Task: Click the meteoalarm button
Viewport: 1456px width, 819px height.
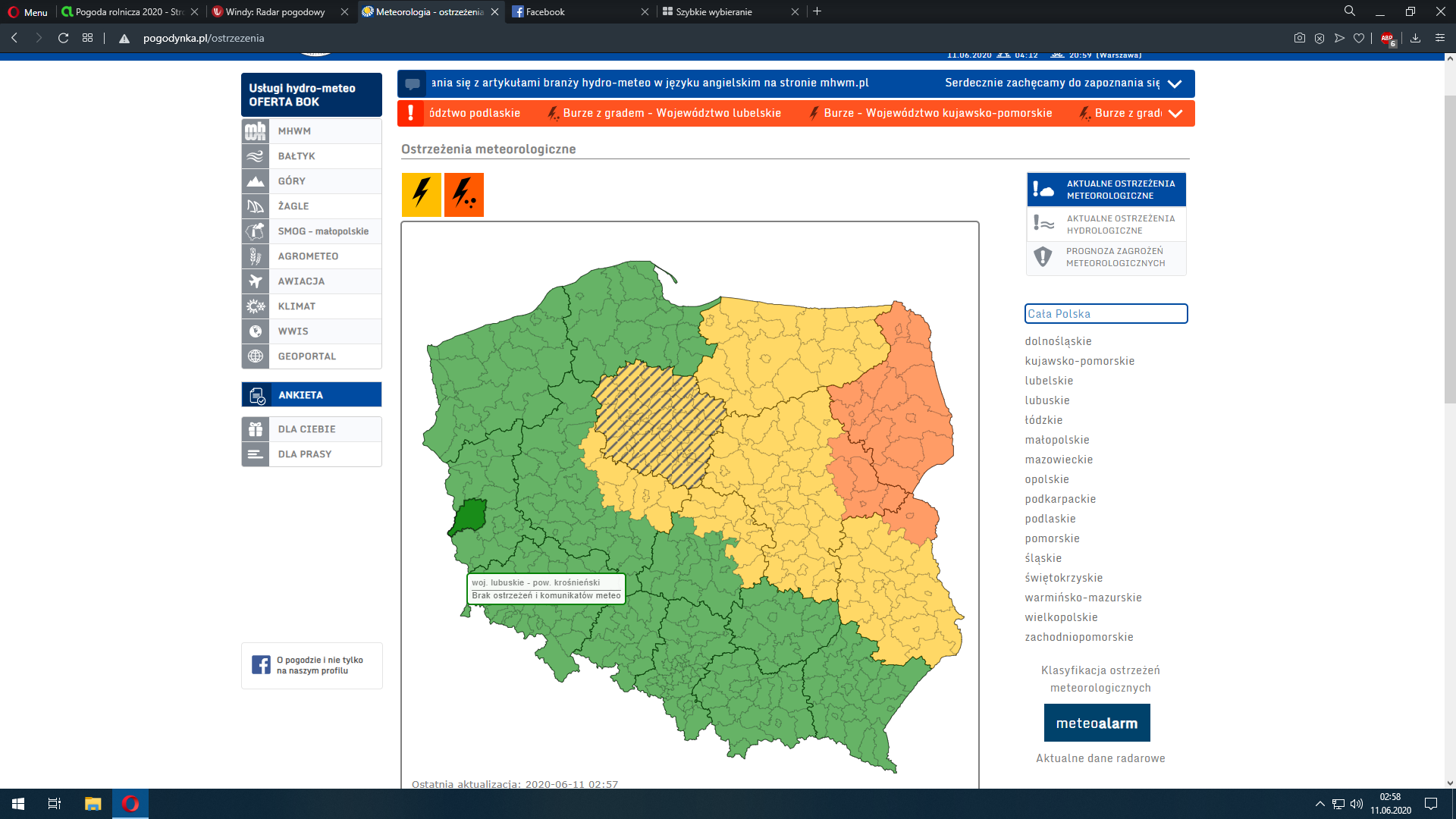Action: pyautogui.click(x=1097, y=723)
